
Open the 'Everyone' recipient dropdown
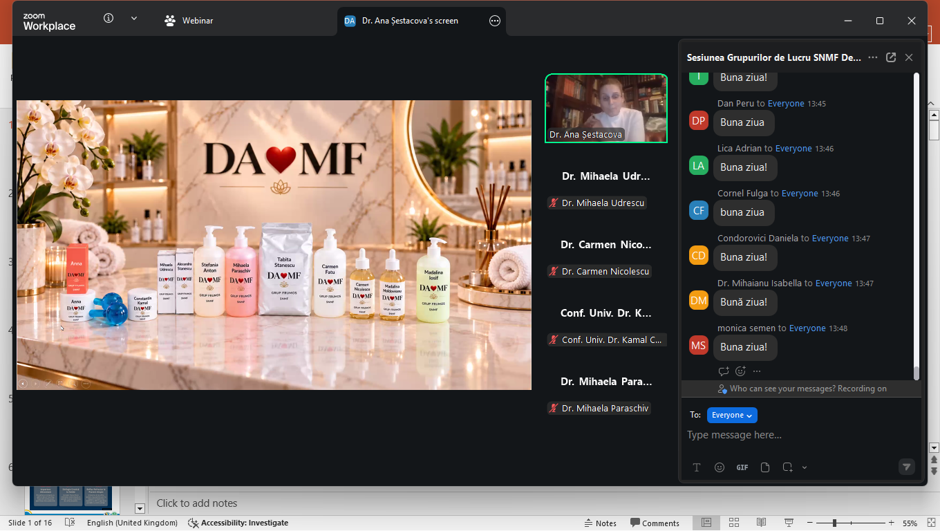click(732, 415)
